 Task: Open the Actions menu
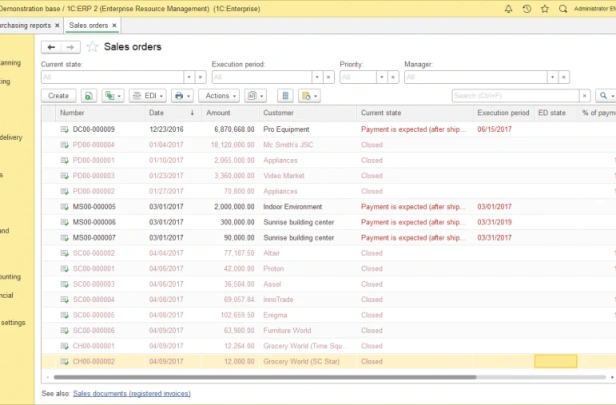pyautogui.click(x=219, y=96)
